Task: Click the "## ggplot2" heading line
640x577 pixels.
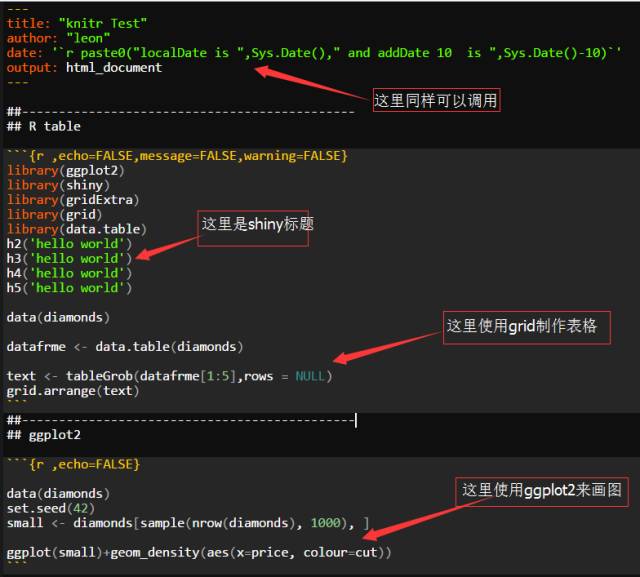Action: click(x=44, y=435)
